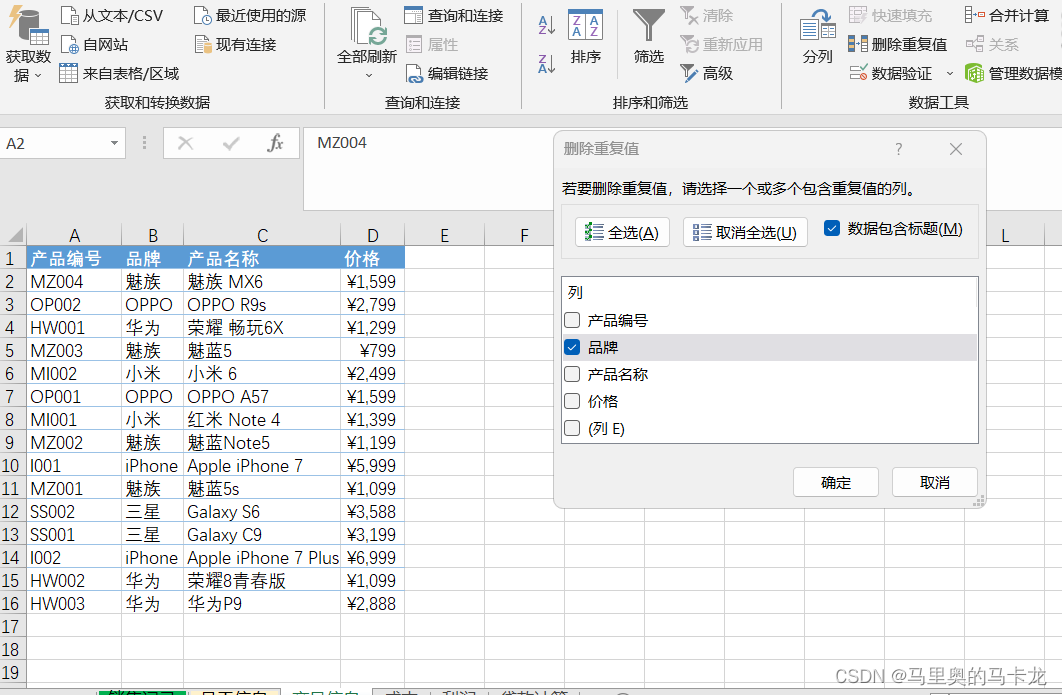The height and width of the screenshot is (695, 1062).
Task: Expand the Name Box dropdown arrow
Action: click(114, 143)
